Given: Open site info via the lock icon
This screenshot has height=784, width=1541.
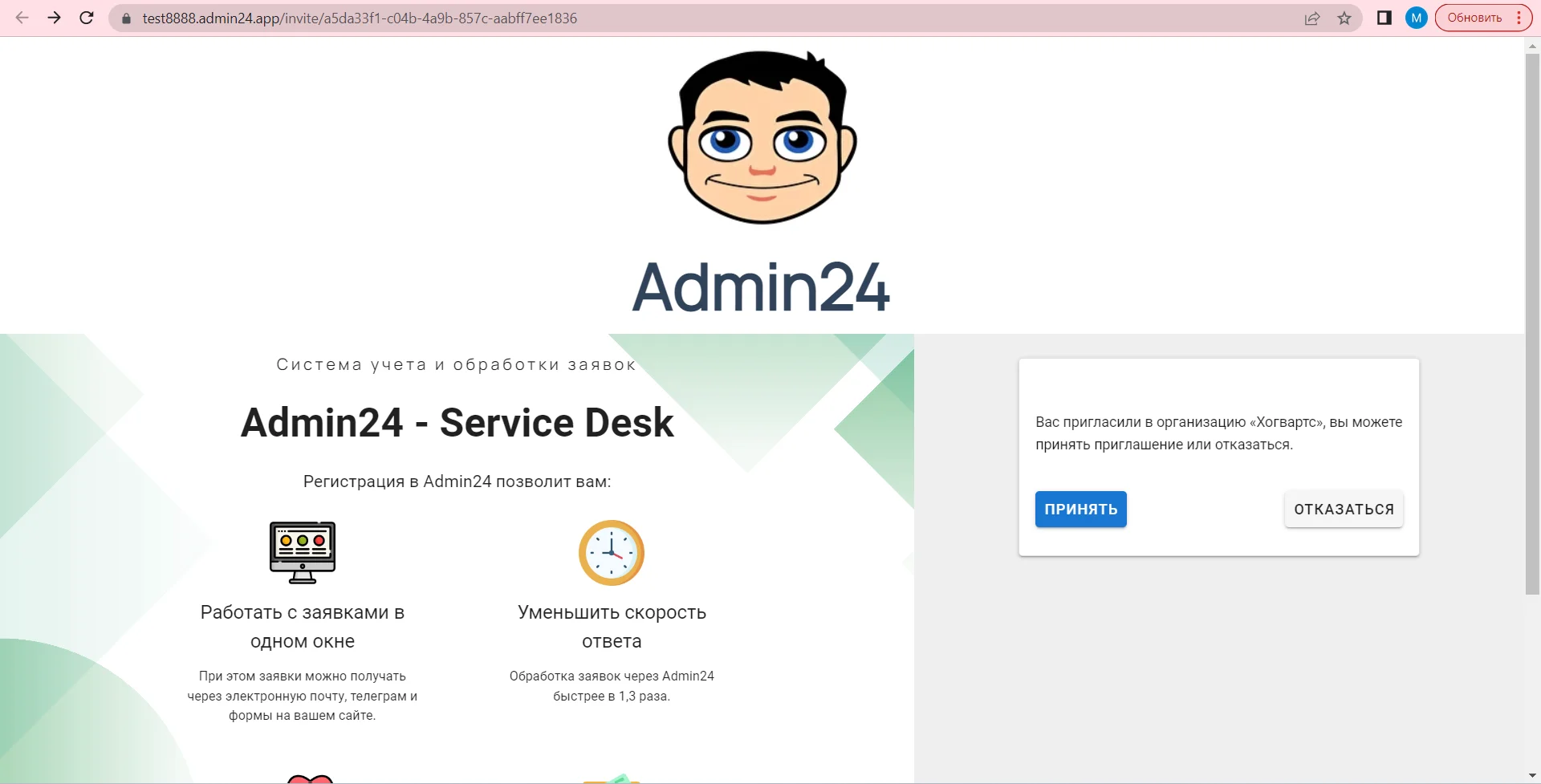Looking at the screenshot, I should click(126, 18).
